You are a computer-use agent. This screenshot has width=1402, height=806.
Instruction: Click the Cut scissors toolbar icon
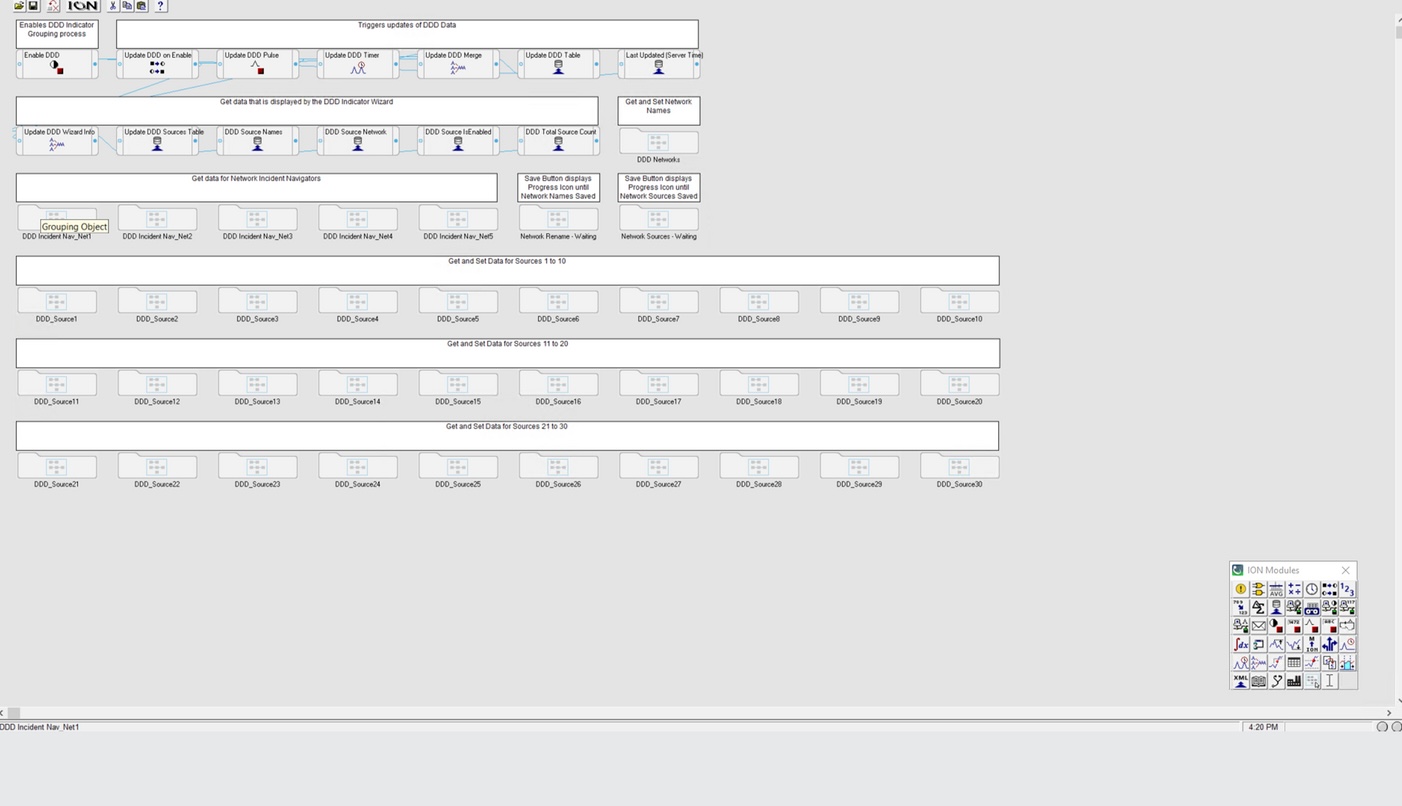(x=113, y=6)
